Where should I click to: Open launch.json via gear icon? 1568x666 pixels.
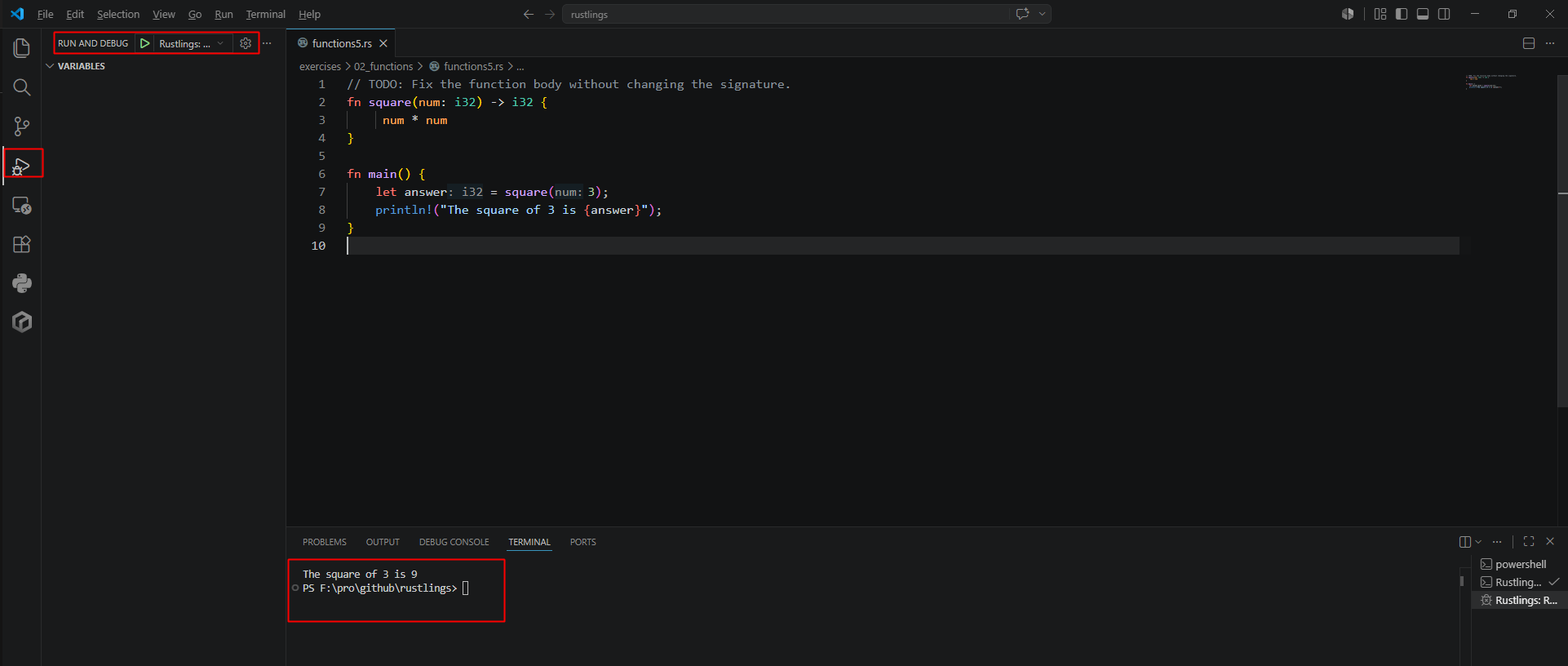click(246, 43)
